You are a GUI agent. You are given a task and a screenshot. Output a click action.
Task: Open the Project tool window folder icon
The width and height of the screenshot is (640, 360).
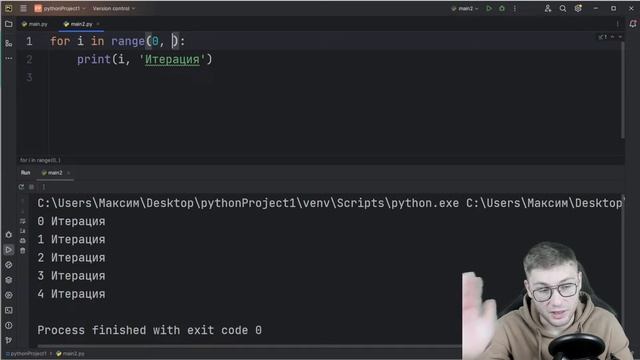9,24
